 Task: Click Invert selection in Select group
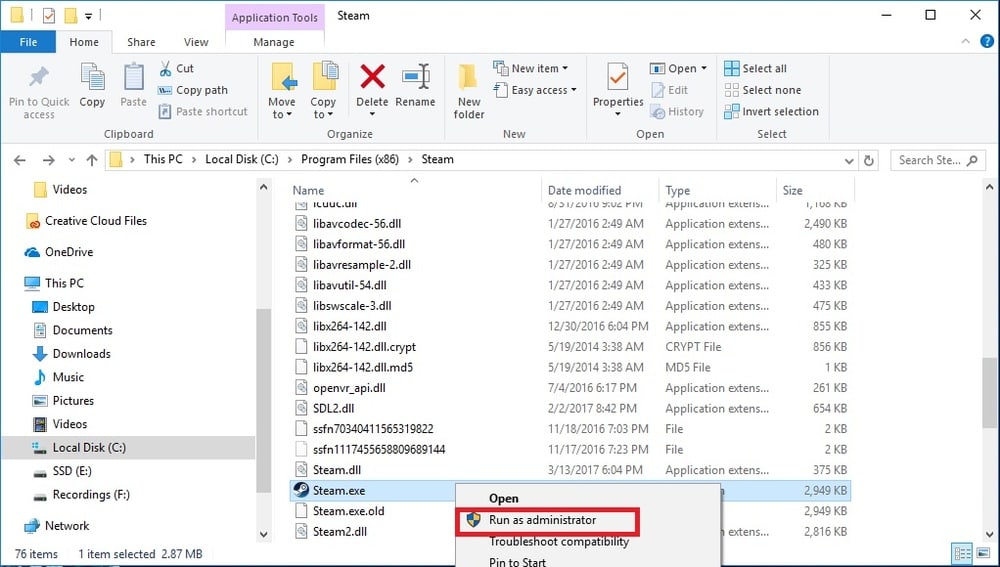[771, 112]
